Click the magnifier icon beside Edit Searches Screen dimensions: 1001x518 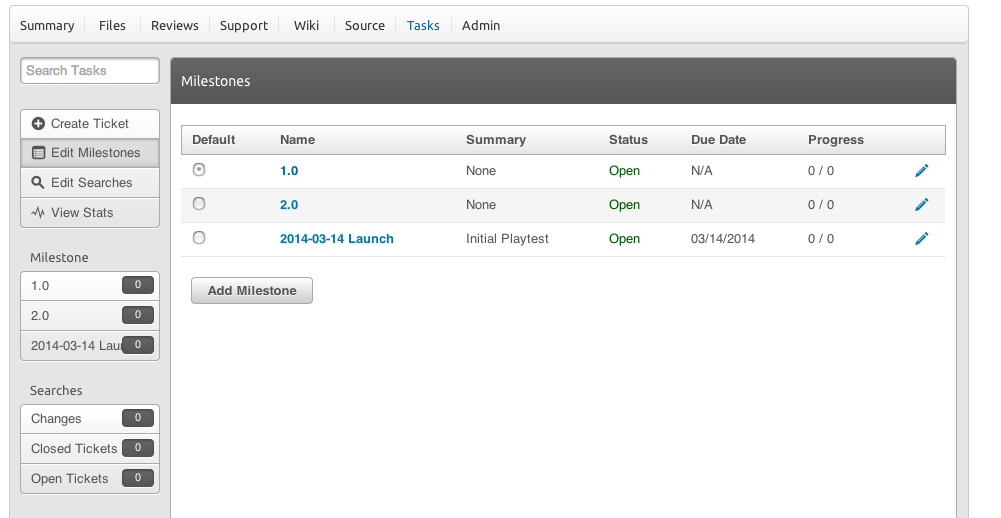click(x=38, y=183)
